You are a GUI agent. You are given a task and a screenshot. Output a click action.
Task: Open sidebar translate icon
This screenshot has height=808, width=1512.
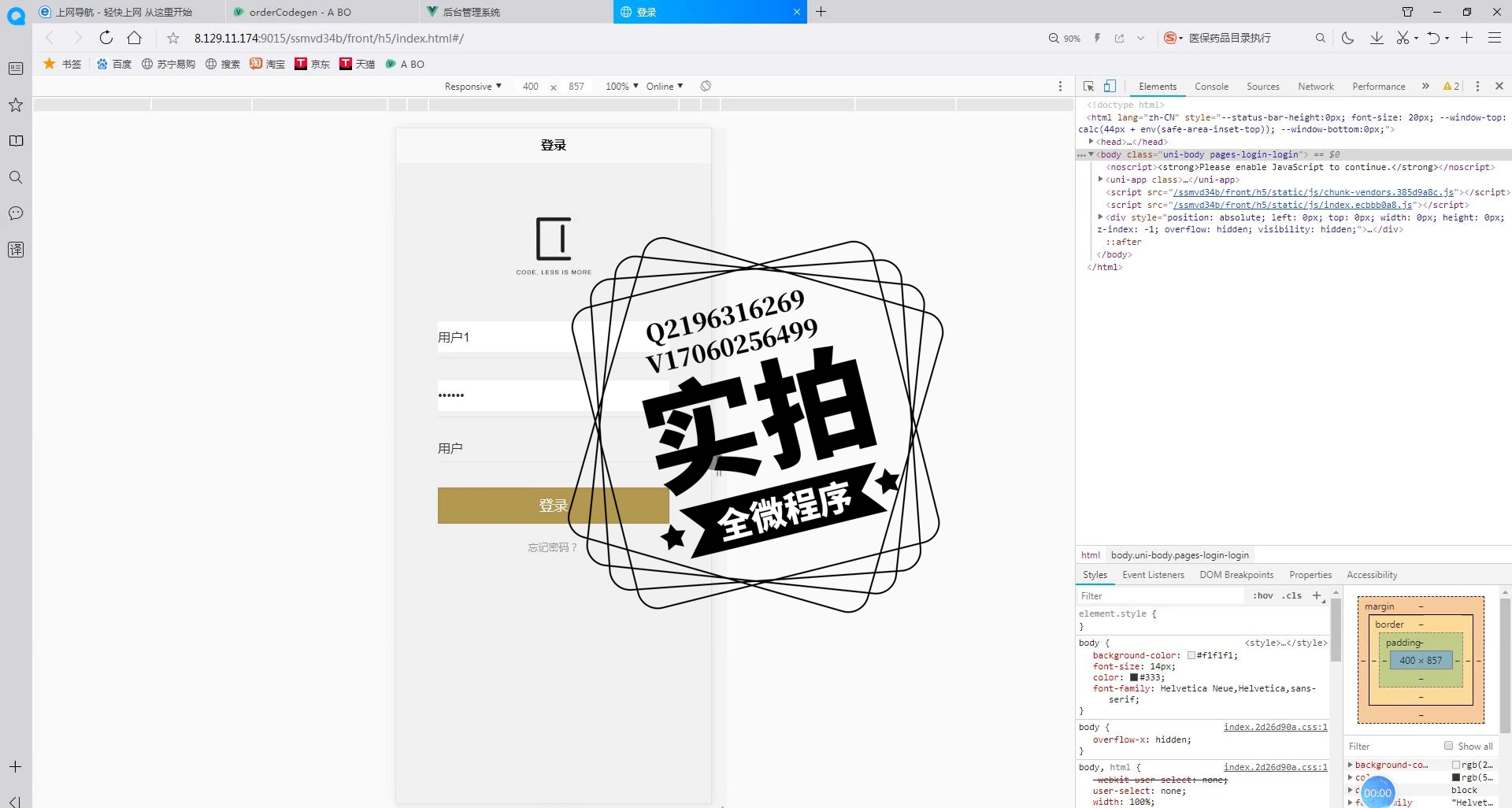16,250
